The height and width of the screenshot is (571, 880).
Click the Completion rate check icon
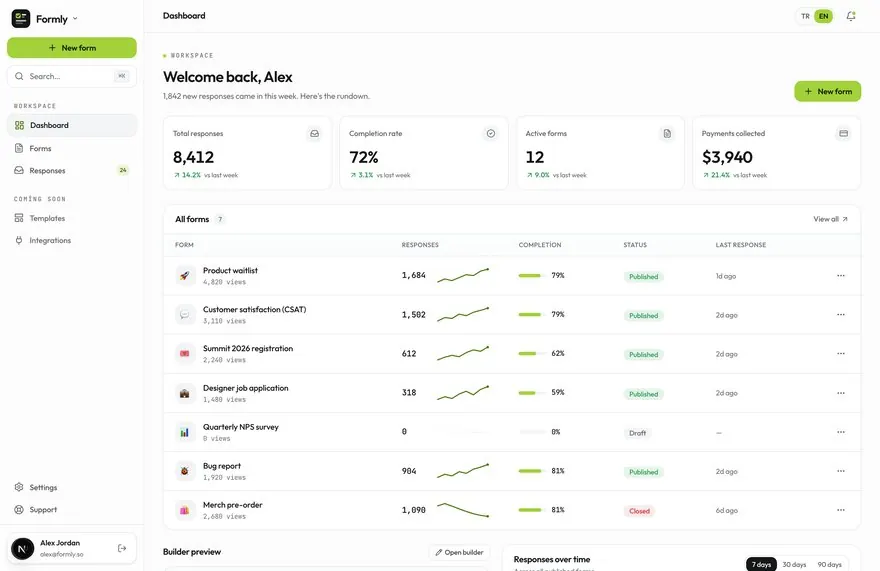pos(491,134)
